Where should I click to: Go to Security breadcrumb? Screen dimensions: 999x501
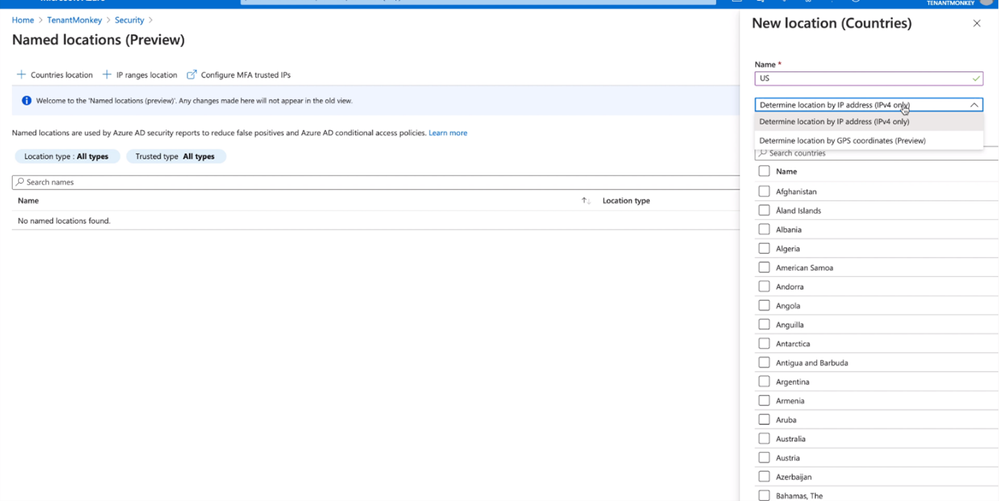point(129,20)
